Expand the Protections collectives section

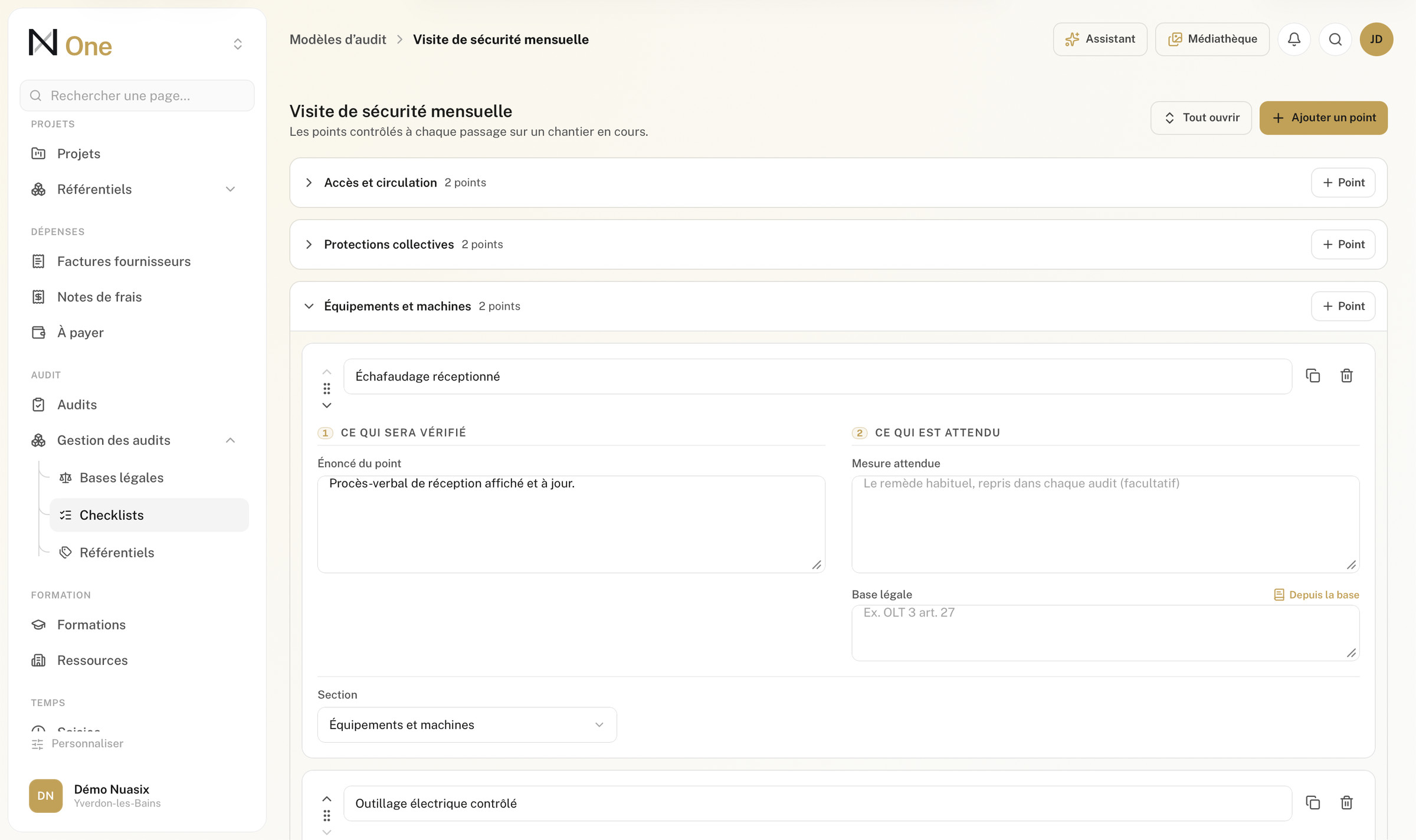[309, 244]
